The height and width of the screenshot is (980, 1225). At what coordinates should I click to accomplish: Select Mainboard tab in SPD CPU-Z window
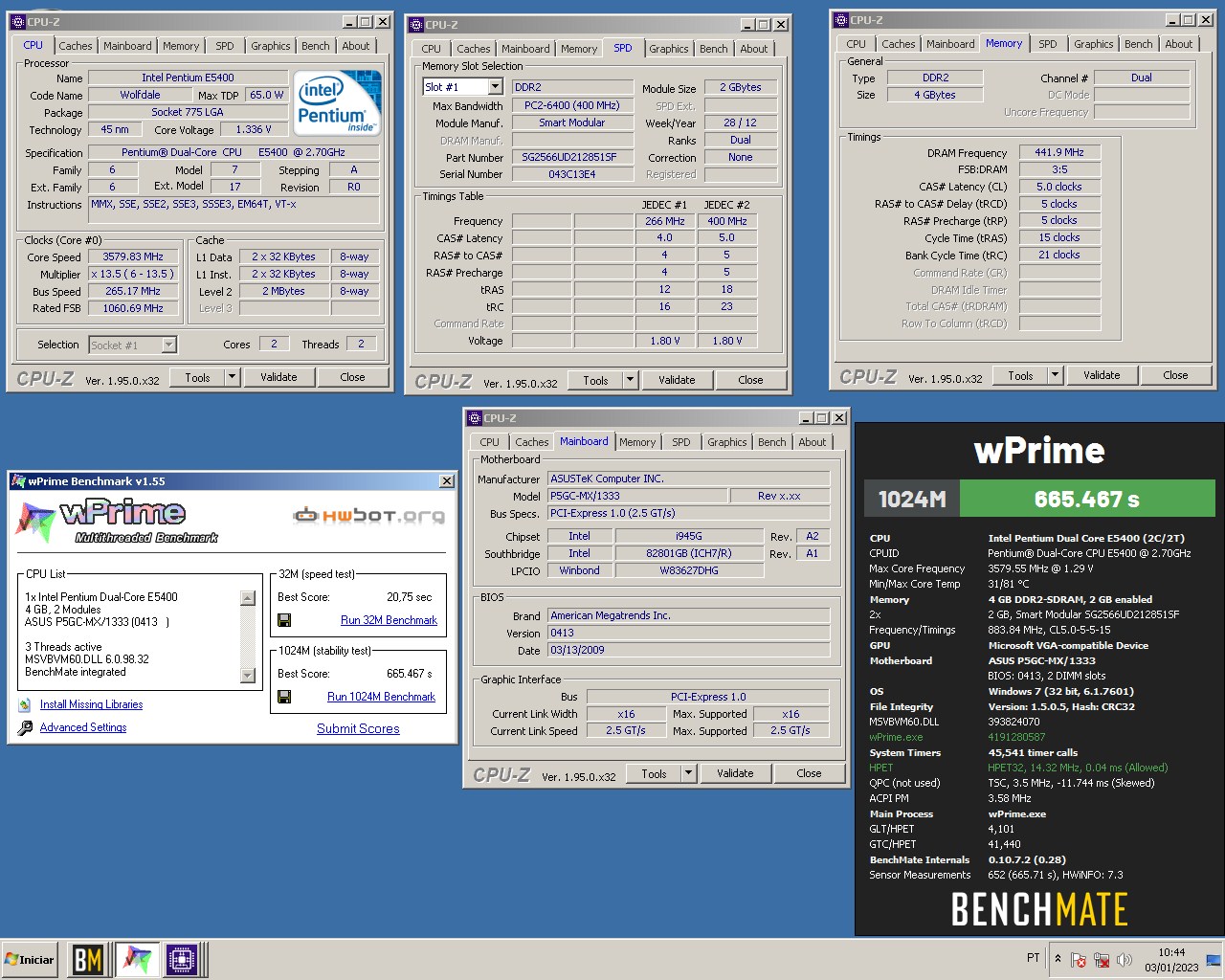(x=525, y=49)
